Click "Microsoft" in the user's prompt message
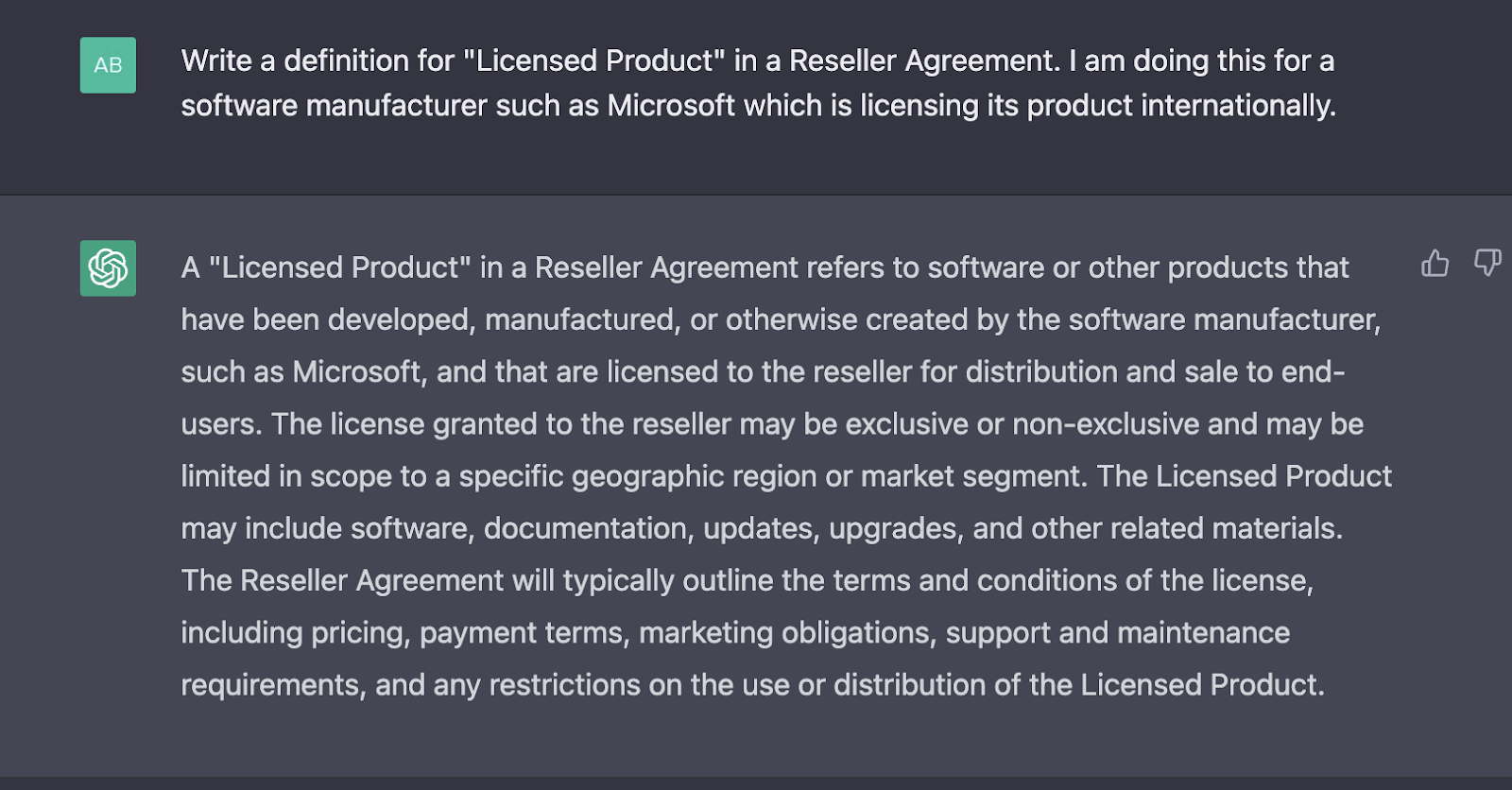The image size is (1512, 790). click(x=671, y=105)
